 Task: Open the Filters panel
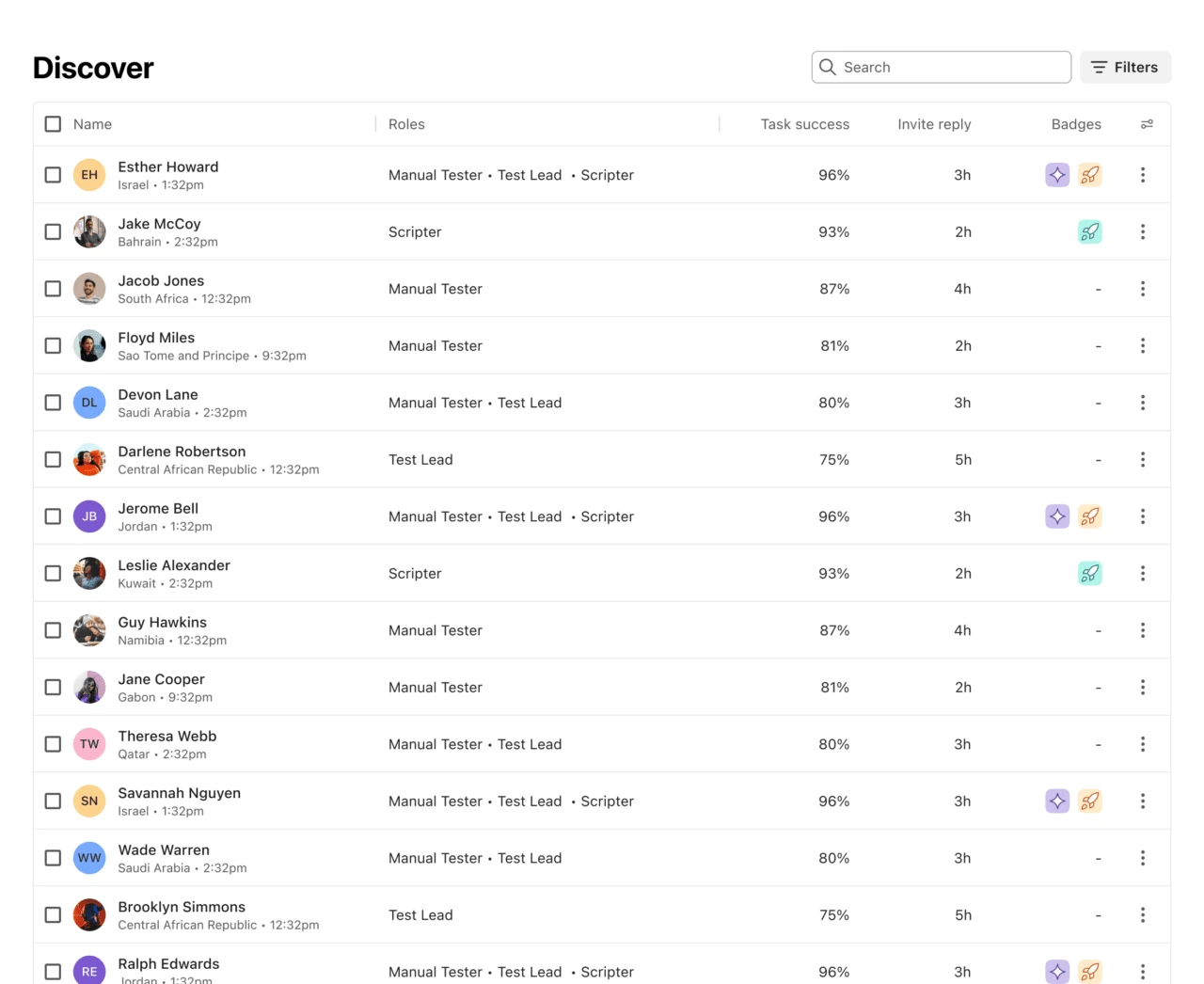click(x=1125, y=67)
